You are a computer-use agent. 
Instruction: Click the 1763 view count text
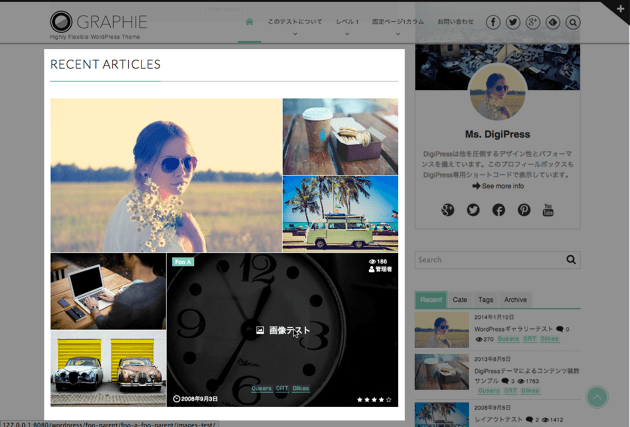[x=528, y=381]
